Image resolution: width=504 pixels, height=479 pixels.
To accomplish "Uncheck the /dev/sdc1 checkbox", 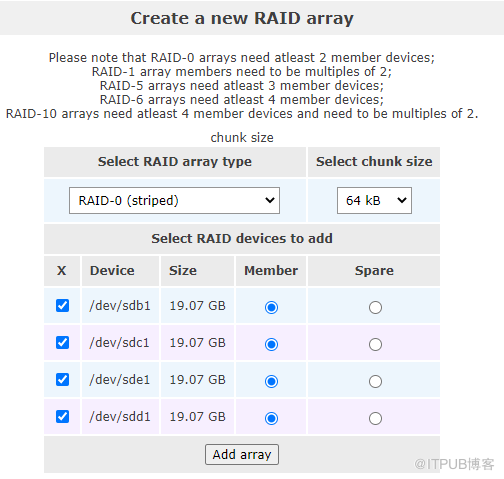I will [x=62, y=342].
